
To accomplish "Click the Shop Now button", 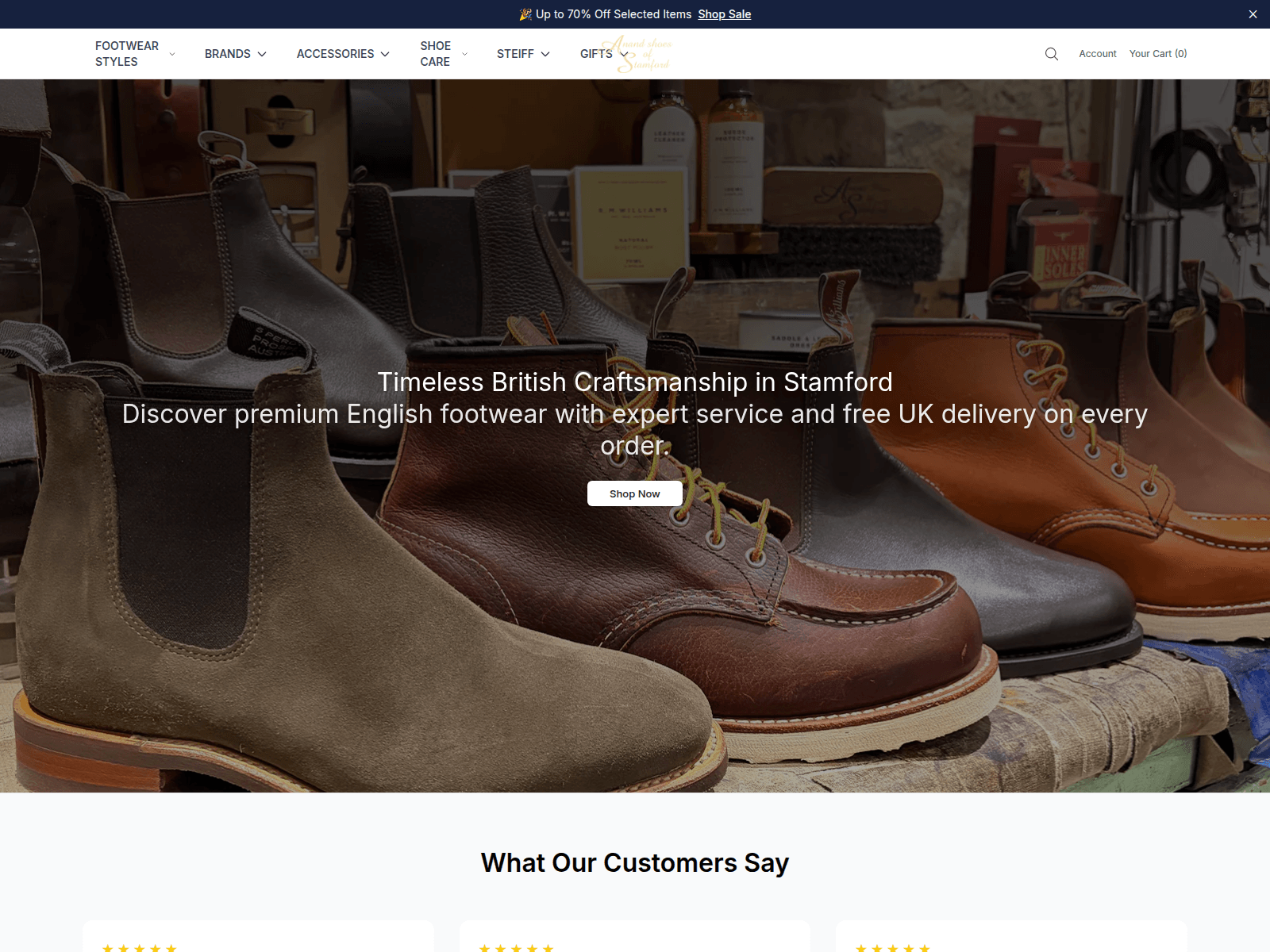I will [635, 493].
